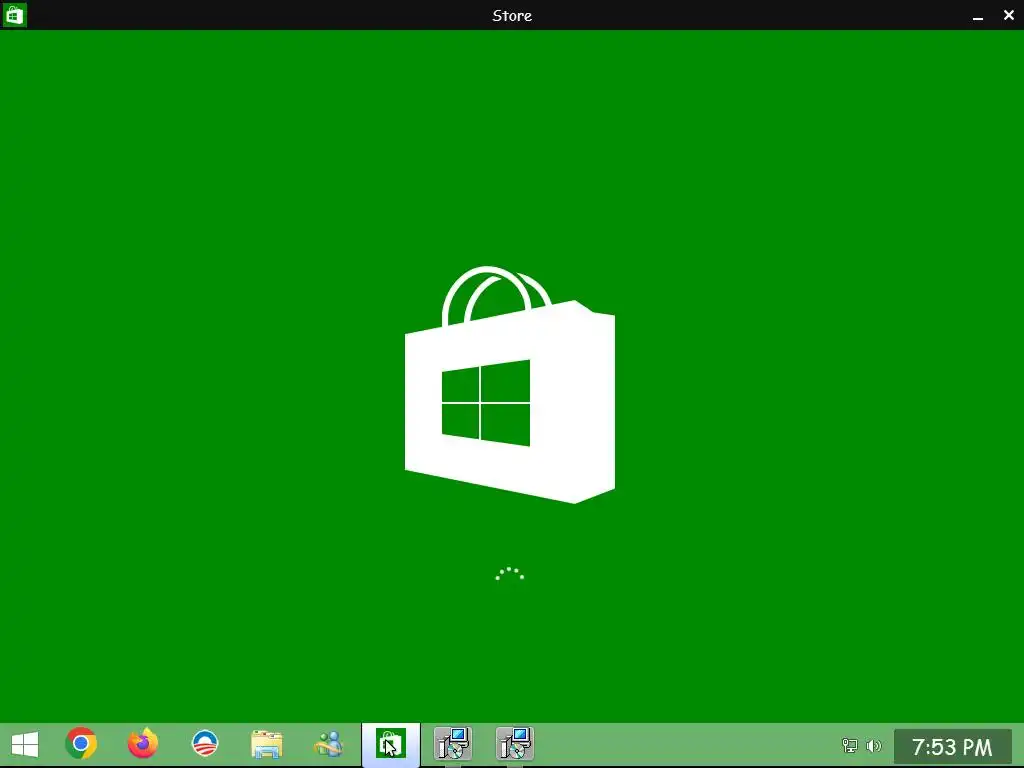Close the Store window
This screenshot has height=768, width=1024.
coord(1008,15)
